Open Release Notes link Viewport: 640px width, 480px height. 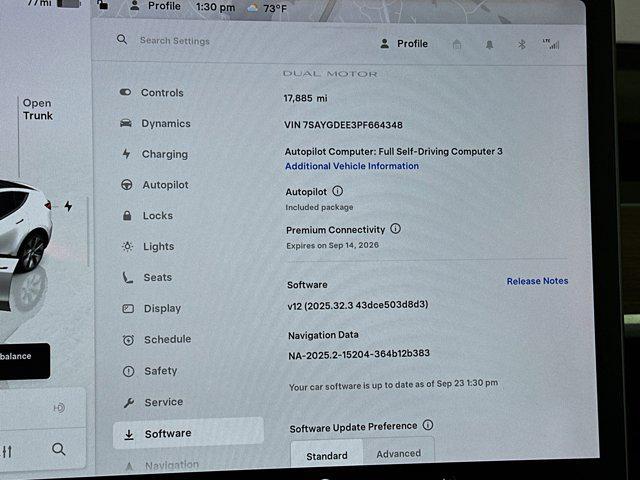pyautogui.click(x=538, y=281)
